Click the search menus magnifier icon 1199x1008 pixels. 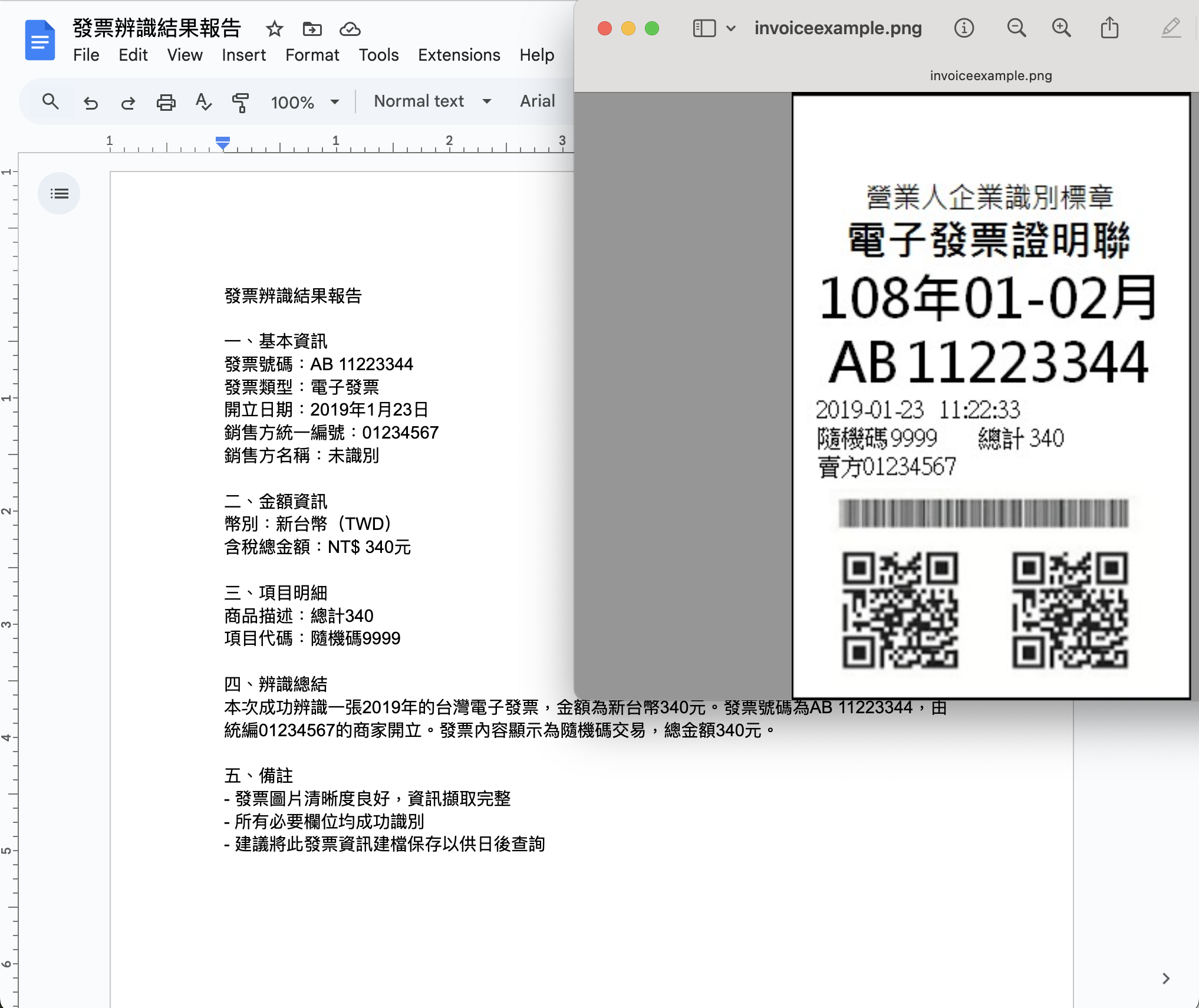(51, 102)
